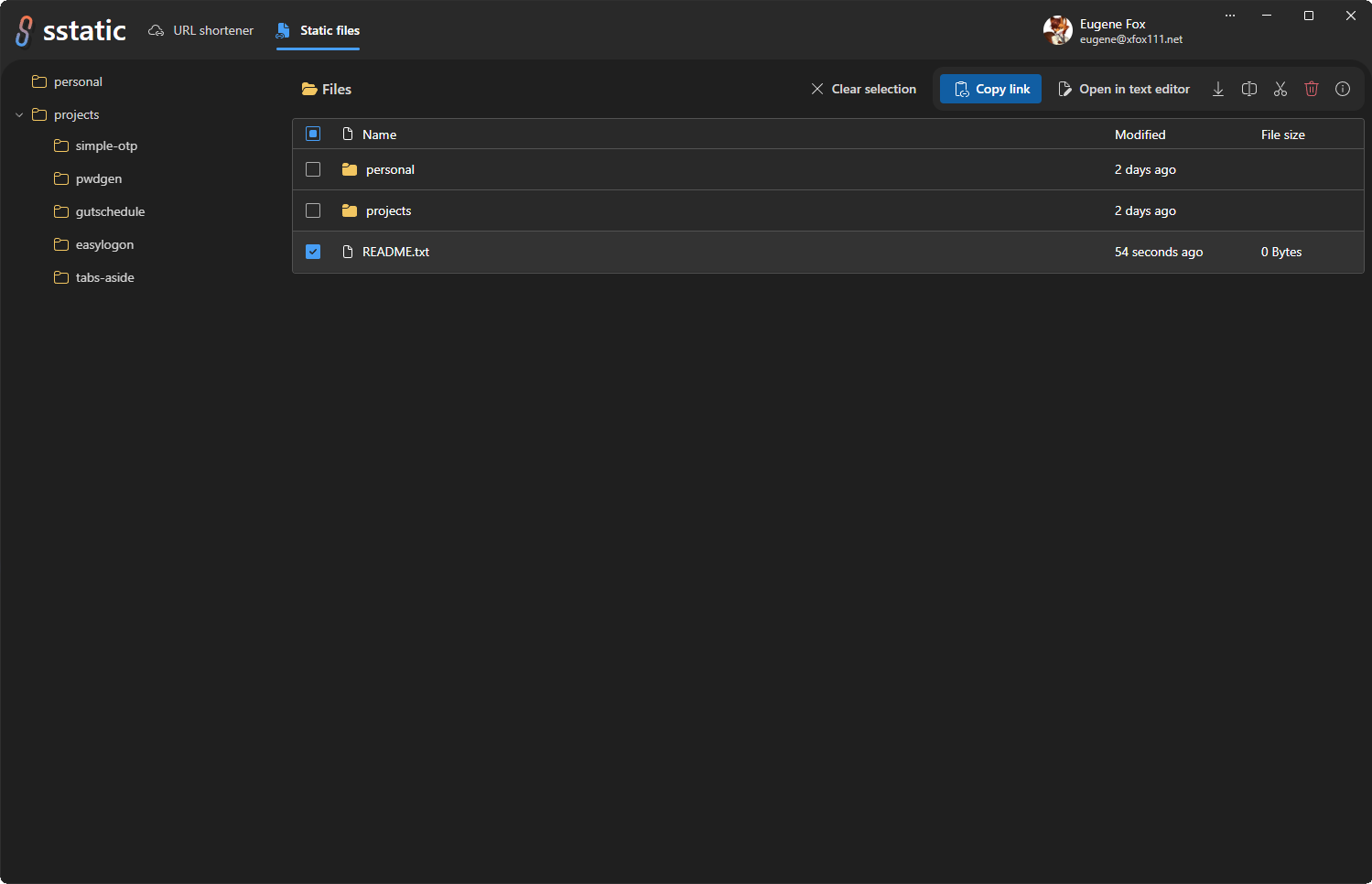Collapse the projects tree node chevron
Image resolution: width=1372 pixels, height=884 pixels.
[x=19, y=114]
